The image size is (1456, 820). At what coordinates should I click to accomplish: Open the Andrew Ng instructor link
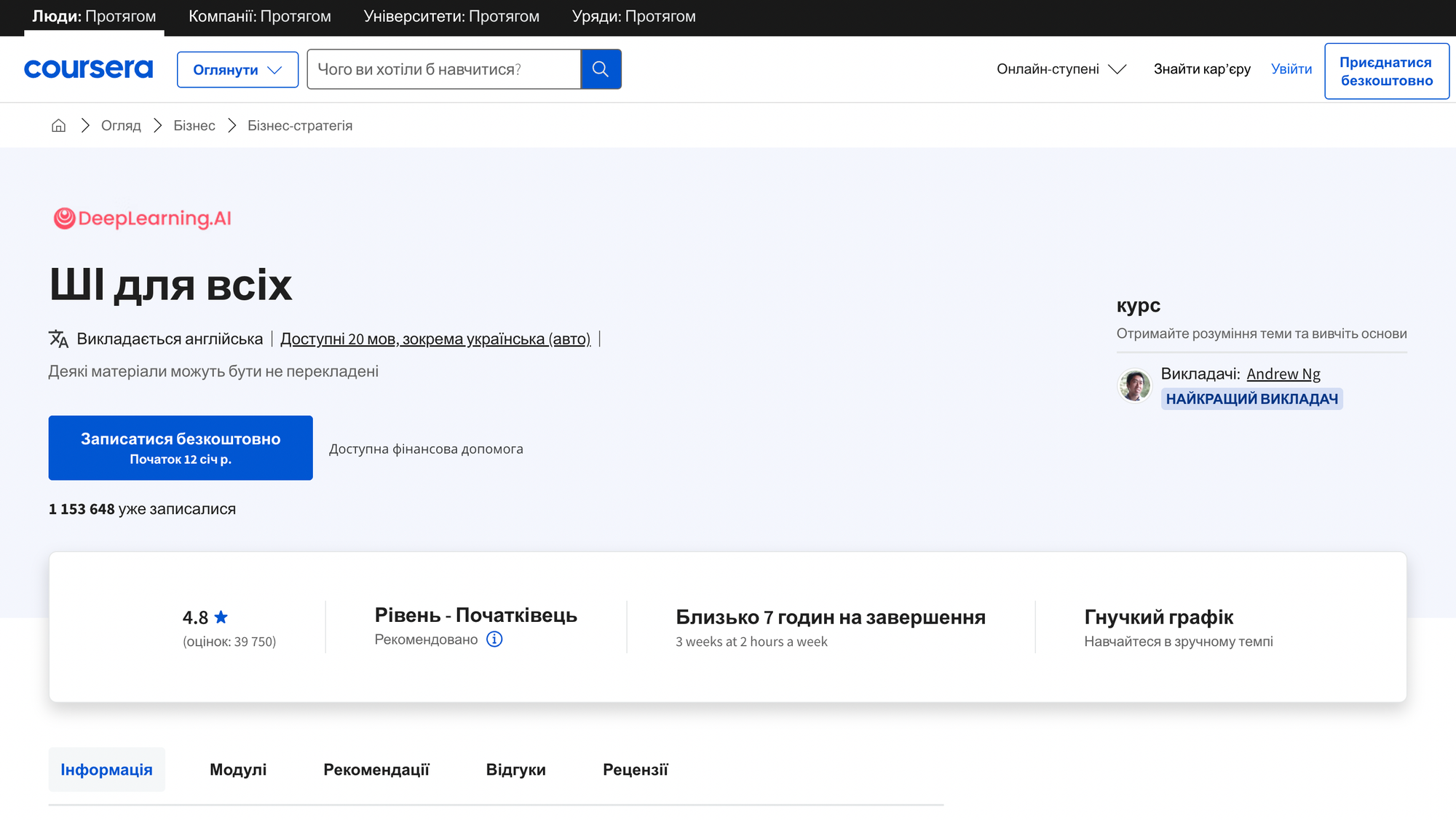[1283, 374]
